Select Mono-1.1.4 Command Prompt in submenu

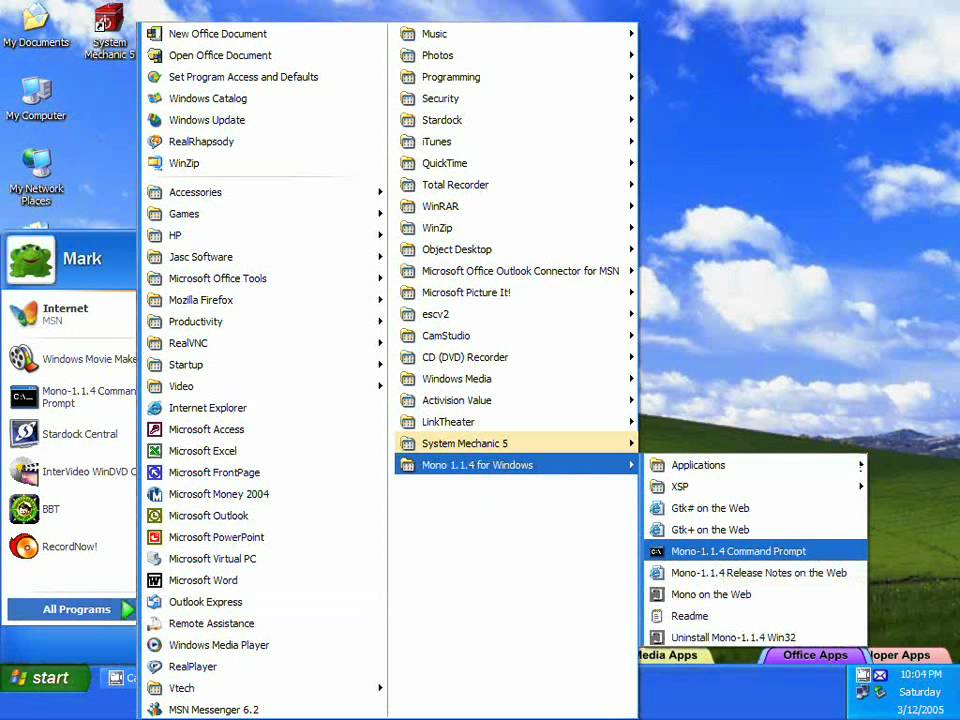[x=756, y=551]
